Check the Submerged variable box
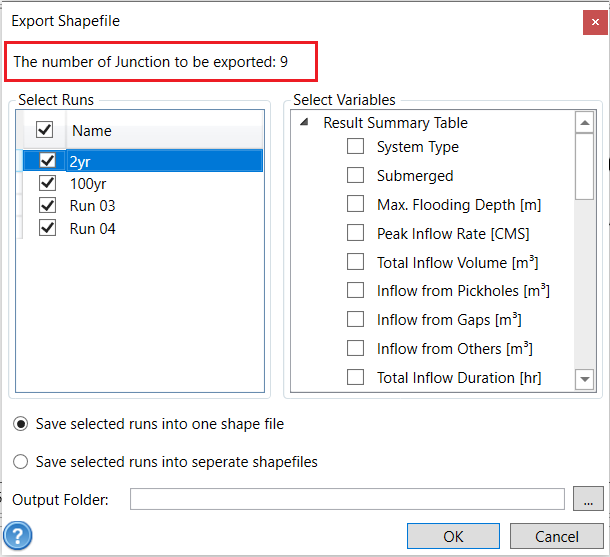This screenshot has width=610, height=557. (x=355, y=176)
